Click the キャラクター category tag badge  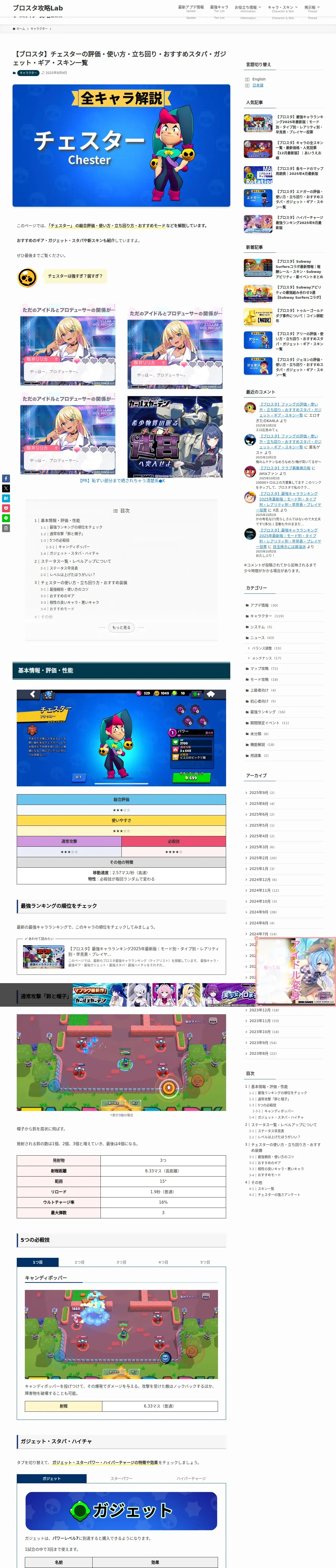coord(28,73)
